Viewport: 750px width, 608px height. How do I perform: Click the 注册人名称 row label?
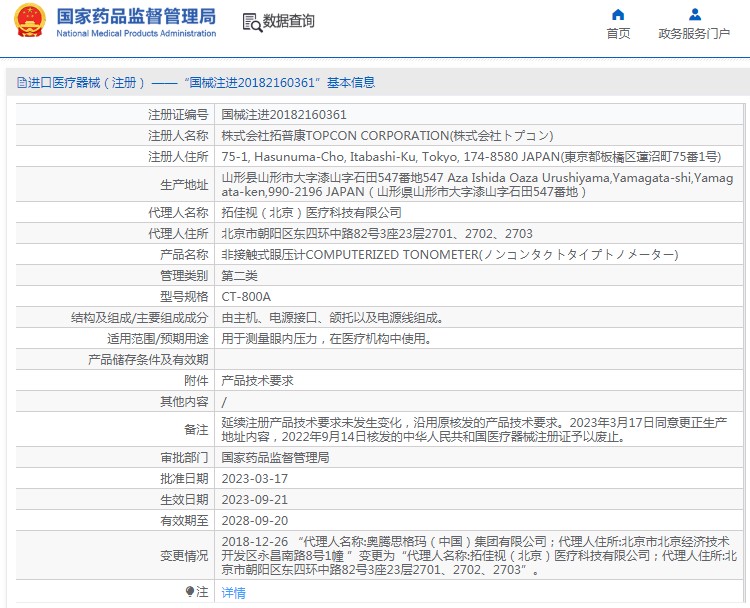(178, 135)
